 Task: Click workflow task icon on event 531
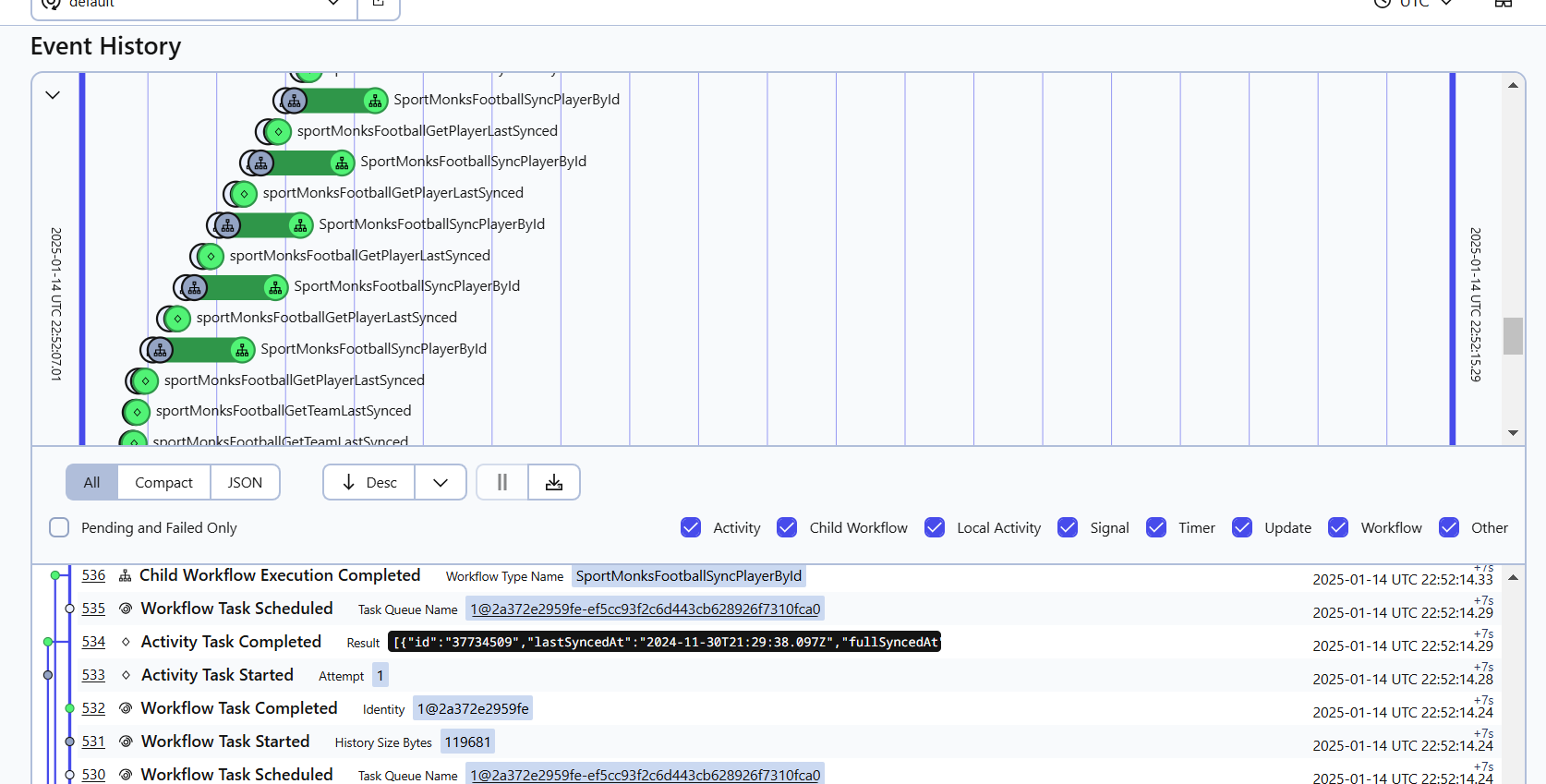pos(126,742)
